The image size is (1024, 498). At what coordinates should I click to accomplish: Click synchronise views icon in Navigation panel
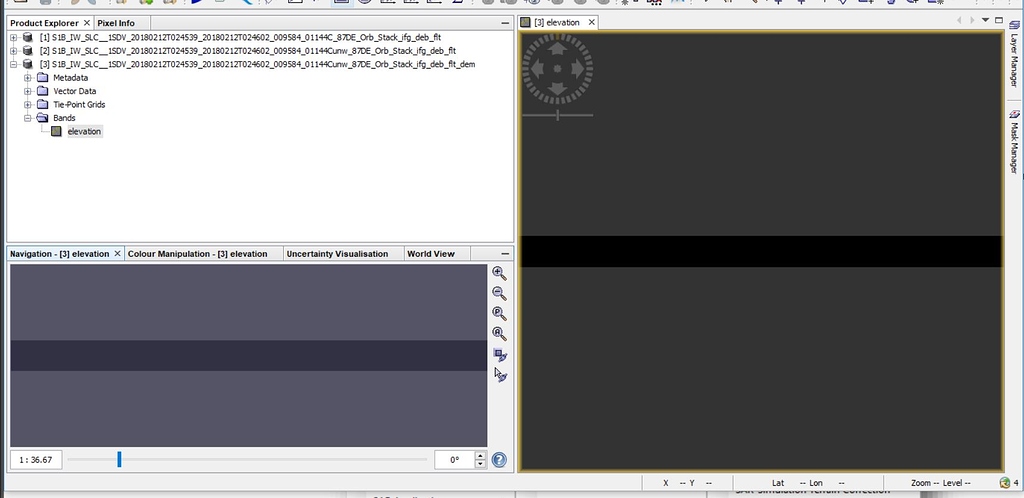click(500, 355)
